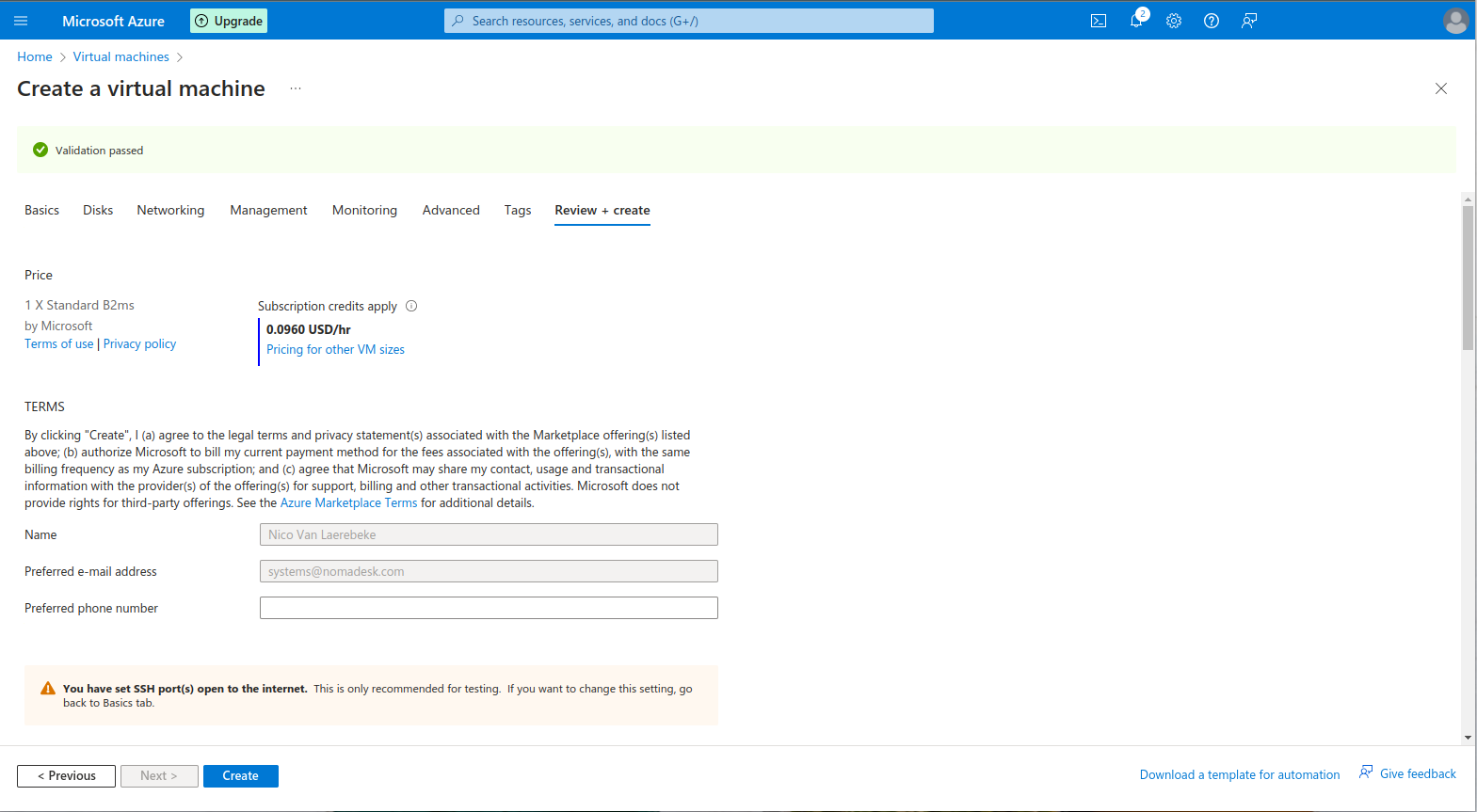Image resolution: width=1477 pixels, height=812 pixels.
Task: Go to Virtual machines breadcrumb
Action: [x=121, y=56]
